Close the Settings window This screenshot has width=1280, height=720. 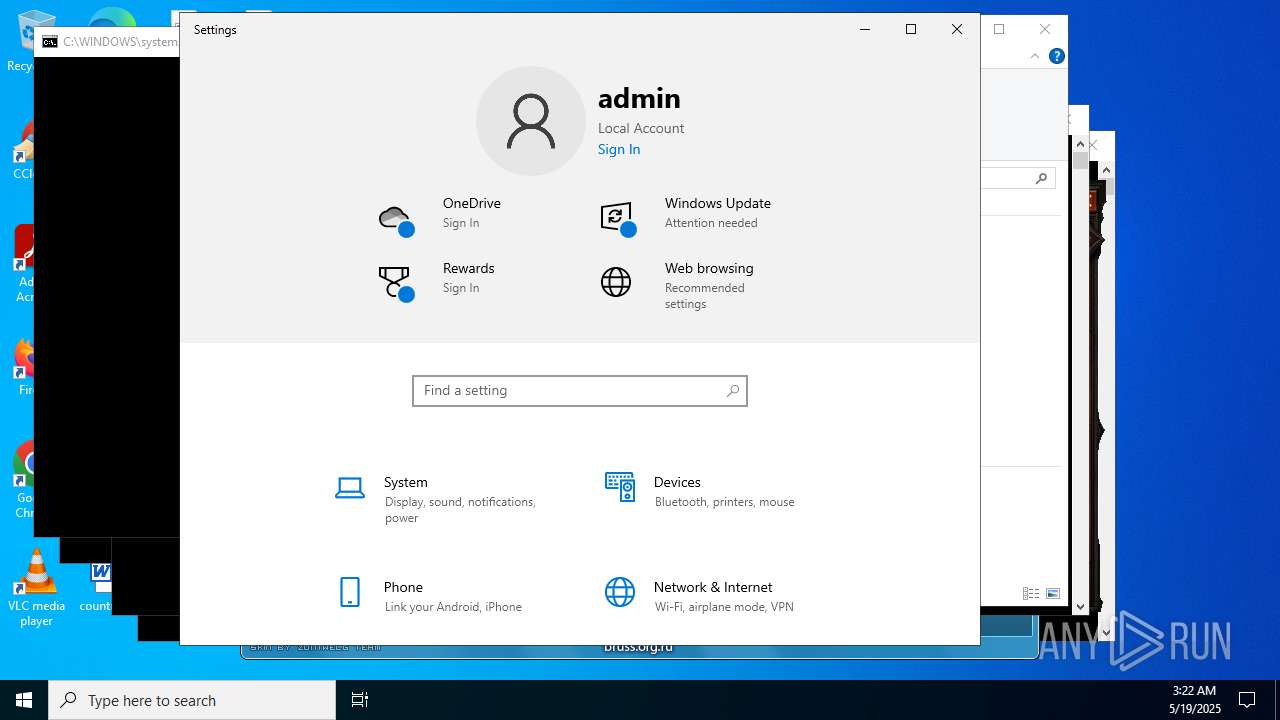tap(957, 29)
